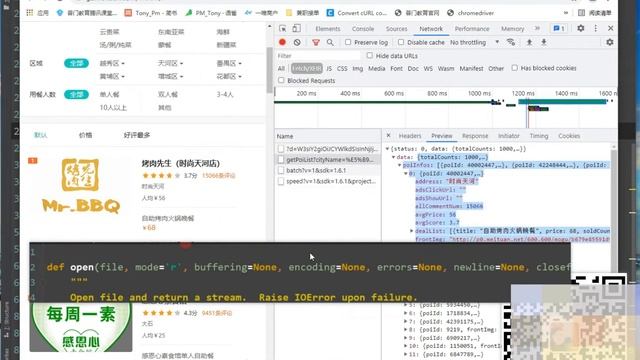The height and width of the screenshot is (360, 640).
Task: Click the Filter text input field
Action: coord(318,56)
